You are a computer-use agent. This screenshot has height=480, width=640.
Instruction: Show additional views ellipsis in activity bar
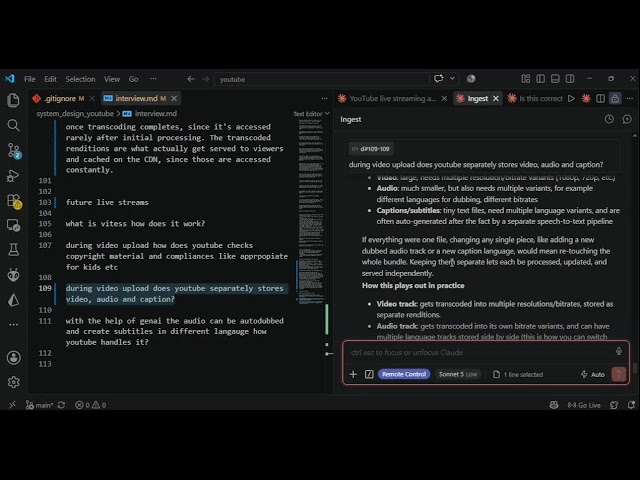pyautogui.click(x=13, y=325)
